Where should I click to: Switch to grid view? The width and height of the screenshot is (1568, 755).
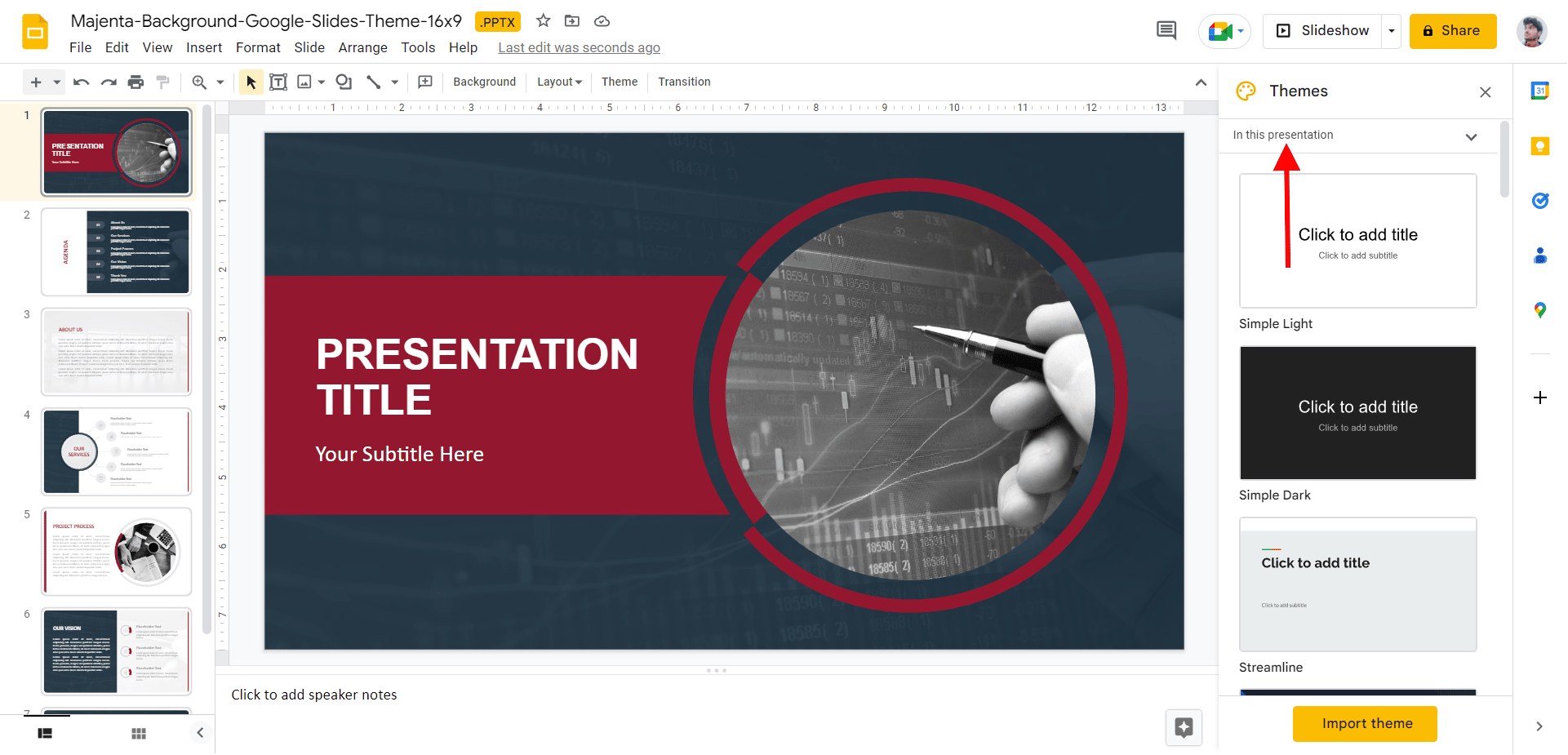(x=139, y=734)
